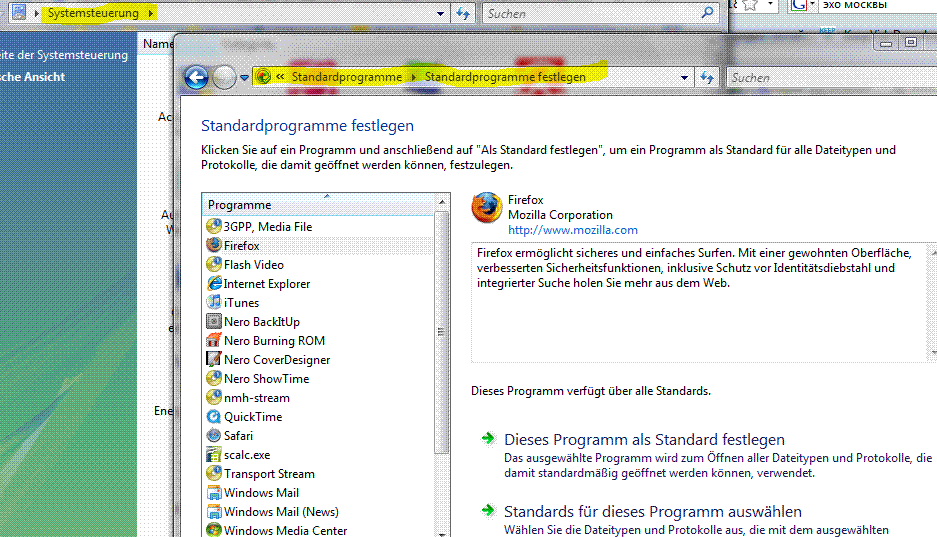Click program list scrollbar thumb

point(442,332)
